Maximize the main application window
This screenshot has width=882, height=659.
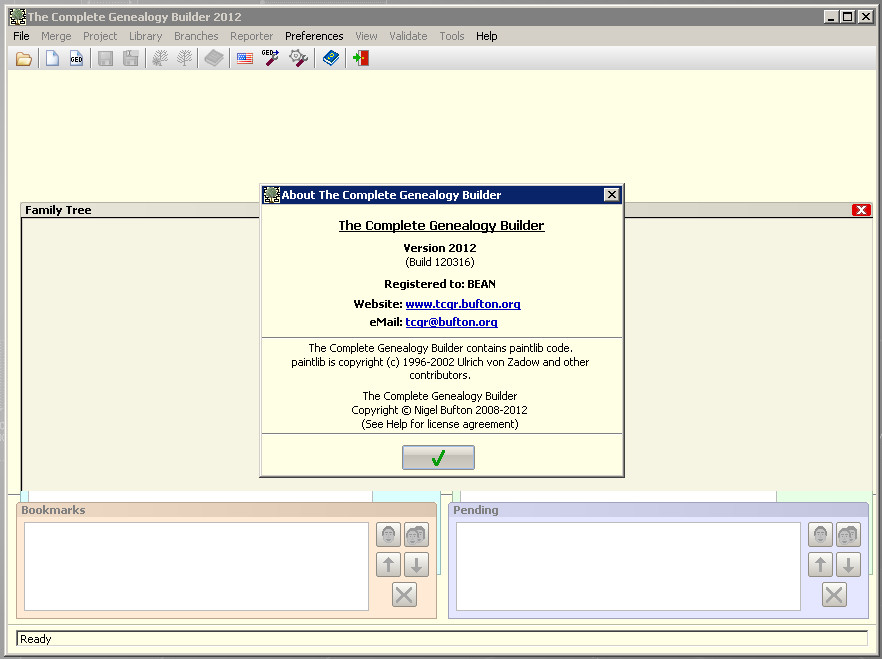(848, 17)
